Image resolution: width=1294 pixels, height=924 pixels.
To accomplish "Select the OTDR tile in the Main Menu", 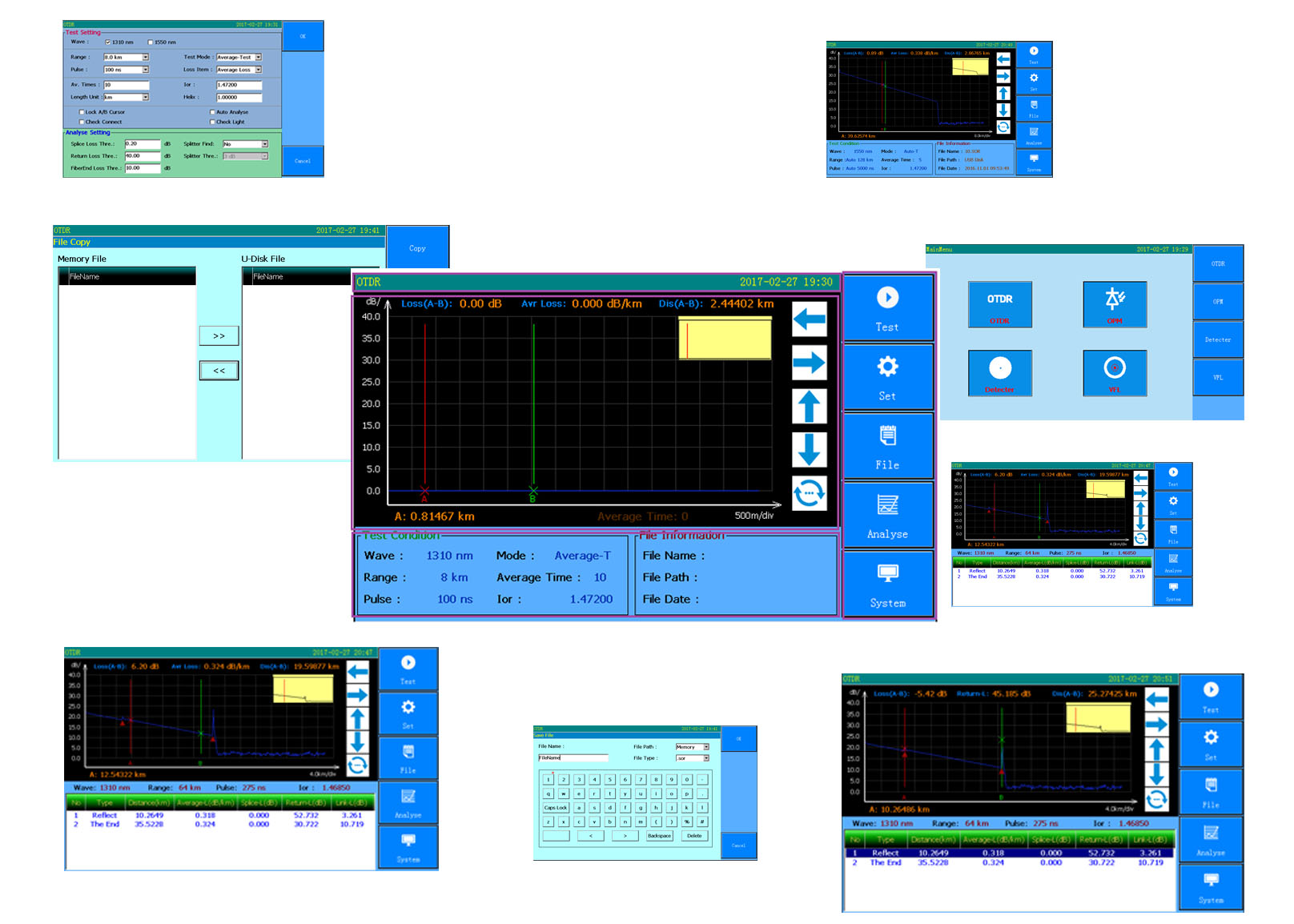I will pos(999,304).
